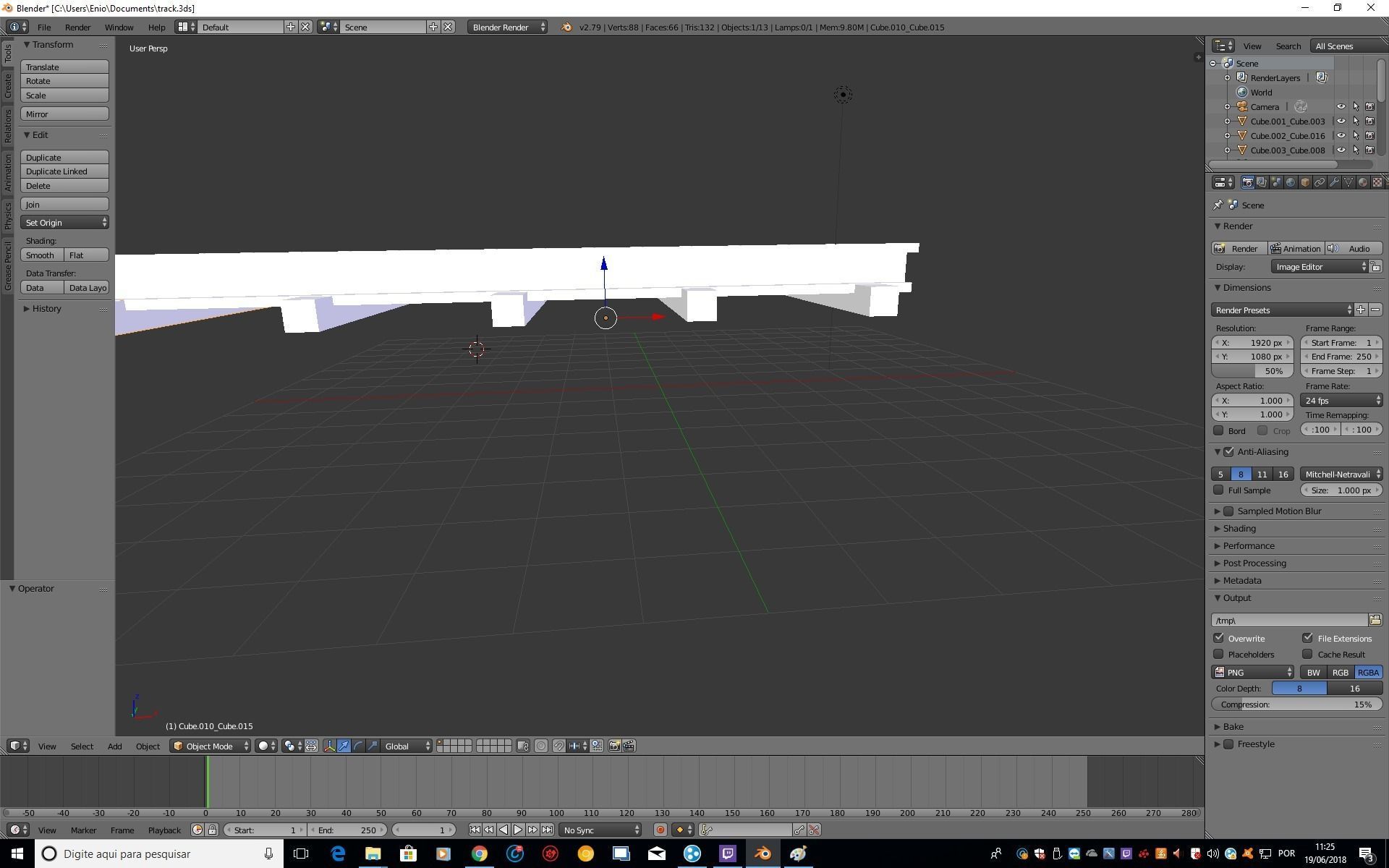Open the Object Mode dropdown
Screen dimensions: 1389x868
pos(210,746)
